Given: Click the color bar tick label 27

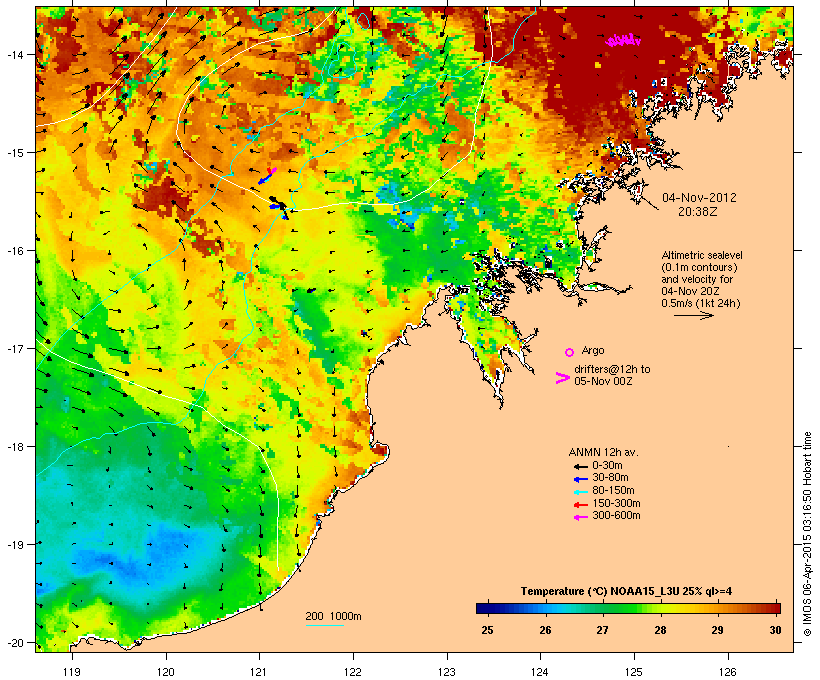Looking at the screenshot, I should point(602,630).
